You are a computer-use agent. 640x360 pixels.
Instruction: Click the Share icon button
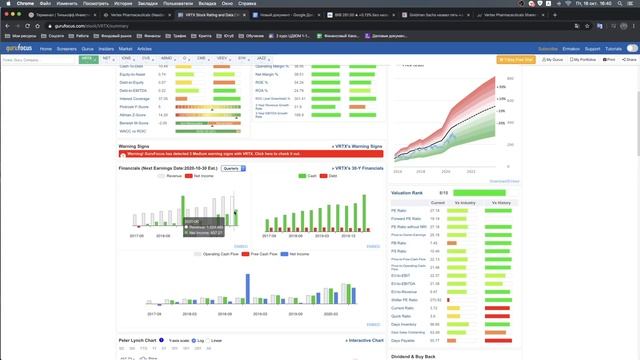(x=629, y=60)
